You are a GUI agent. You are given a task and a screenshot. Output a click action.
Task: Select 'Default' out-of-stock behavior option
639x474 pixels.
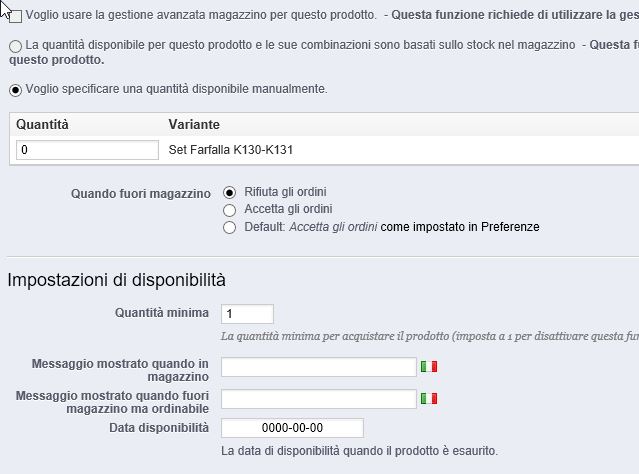point(230,227)
